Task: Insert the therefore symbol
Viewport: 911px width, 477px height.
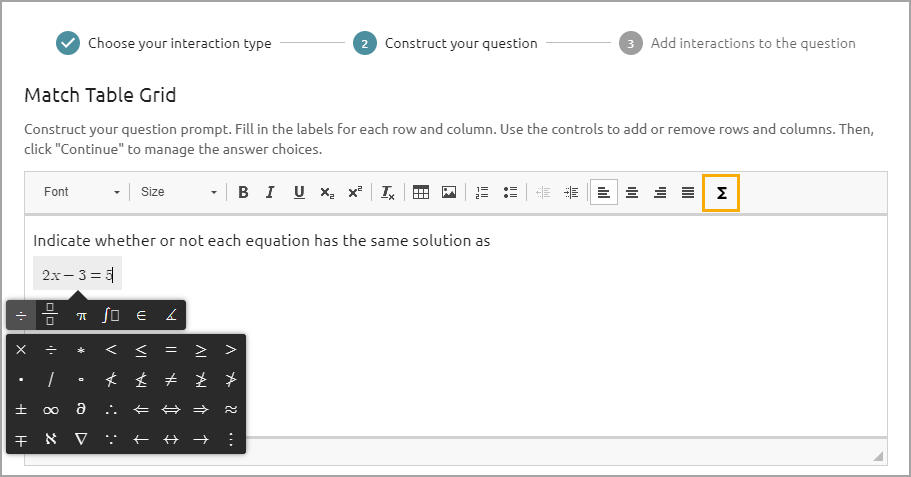Action: [111, 409]
